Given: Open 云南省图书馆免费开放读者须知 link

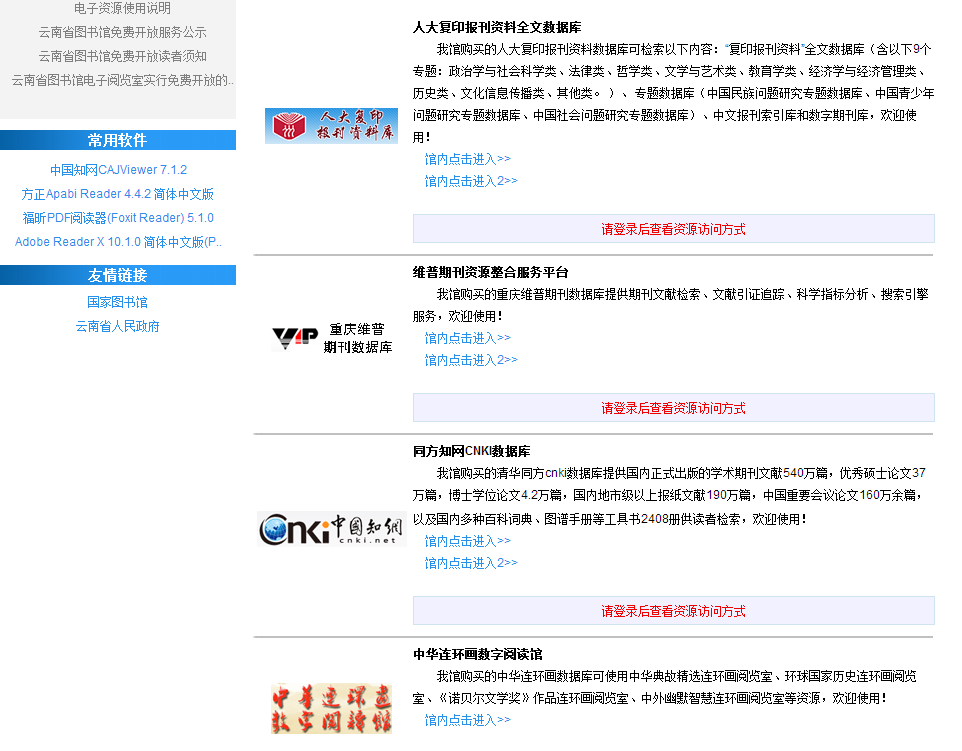Looking at the screenshot, I should (122, 56).
